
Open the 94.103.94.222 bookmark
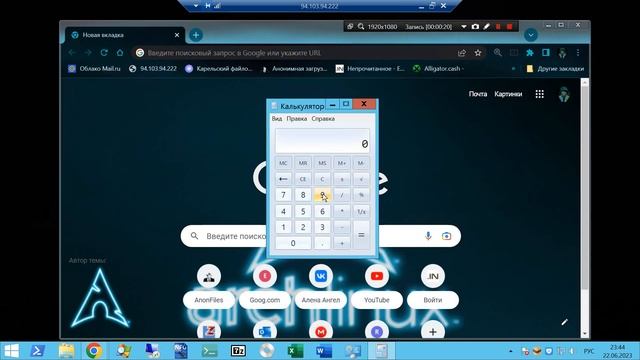click(153, 69)
